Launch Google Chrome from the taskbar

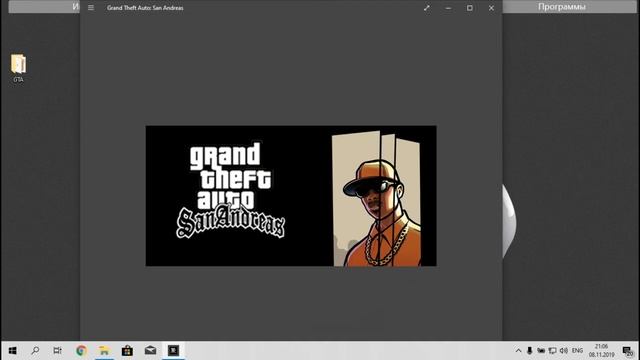click(x=81, y=351)
